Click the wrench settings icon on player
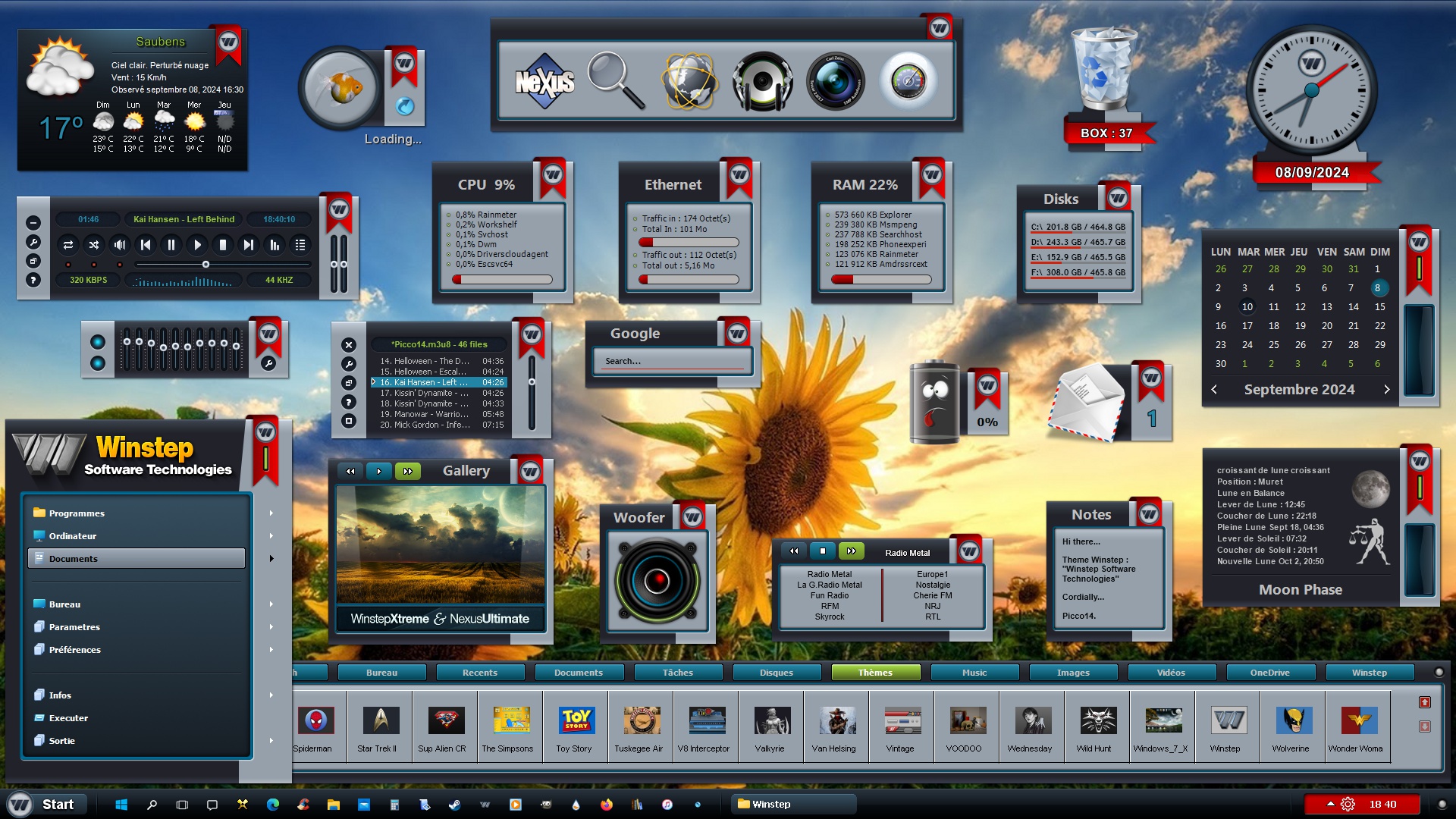 (33, 242)
